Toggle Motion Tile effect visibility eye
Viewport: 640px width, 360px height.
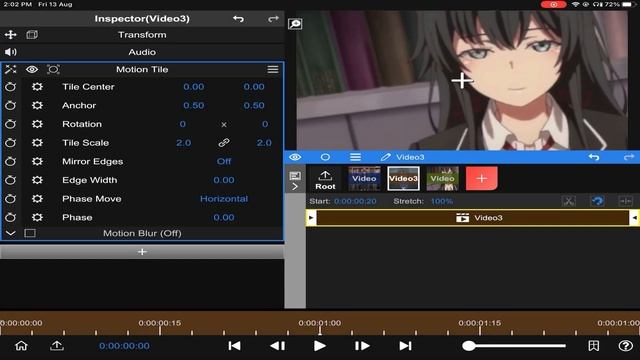click(x=32, y=69)
